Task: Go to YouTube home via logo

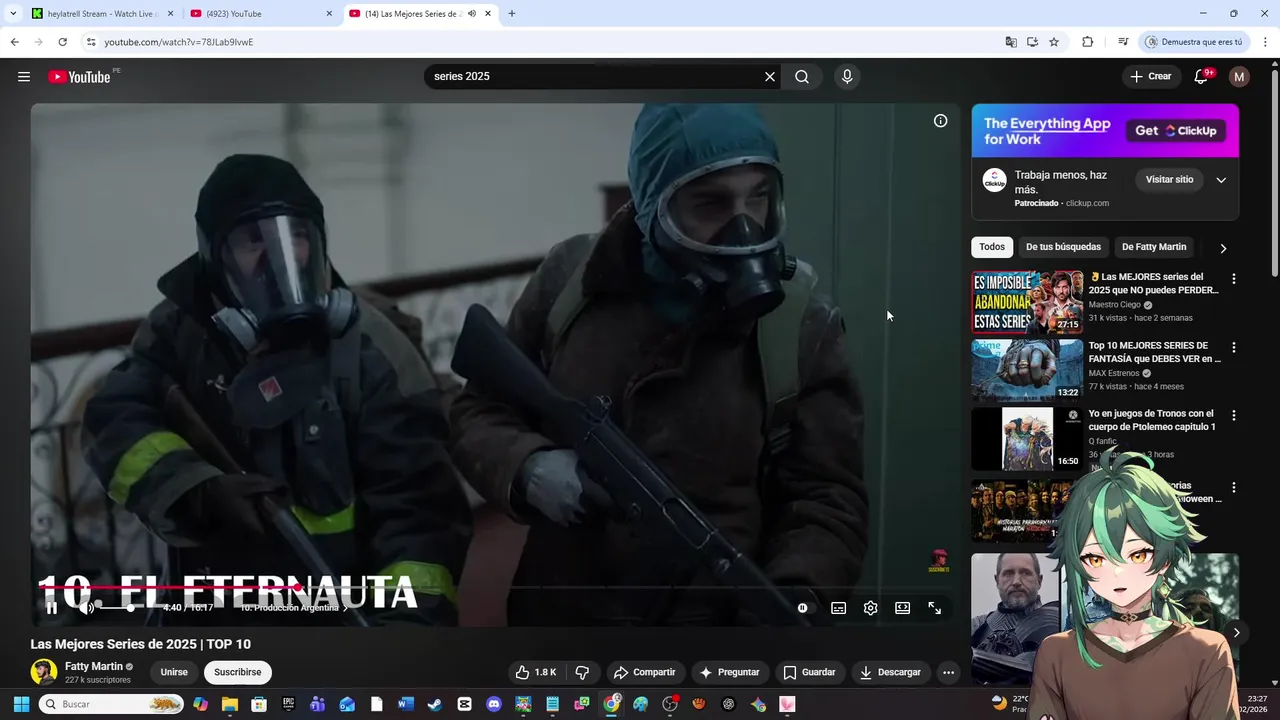Action: pos(79,77)
